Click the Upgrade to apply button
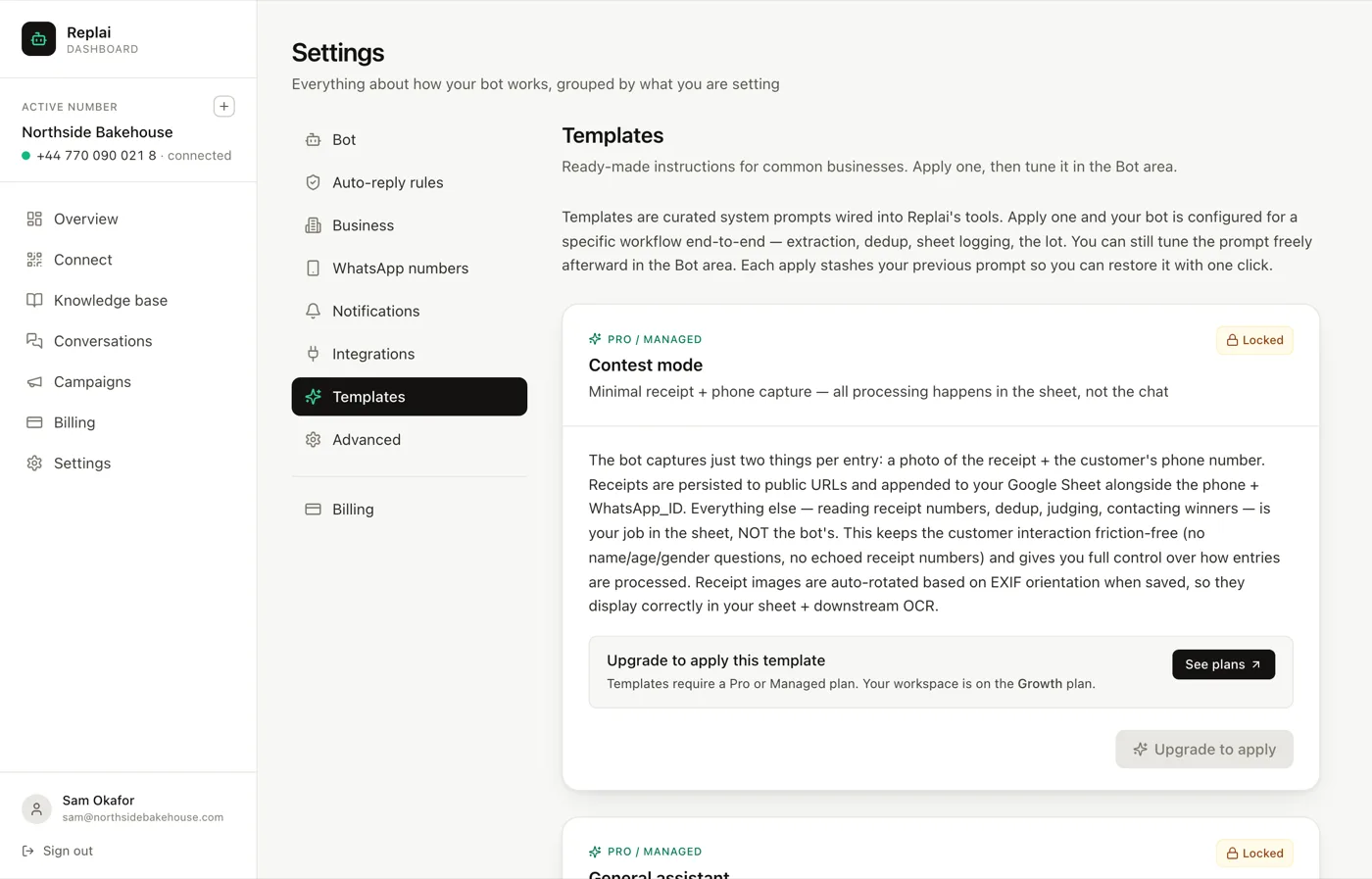Image resolution: width=1372 pixels, height=879 pixels. point(1204,750)
